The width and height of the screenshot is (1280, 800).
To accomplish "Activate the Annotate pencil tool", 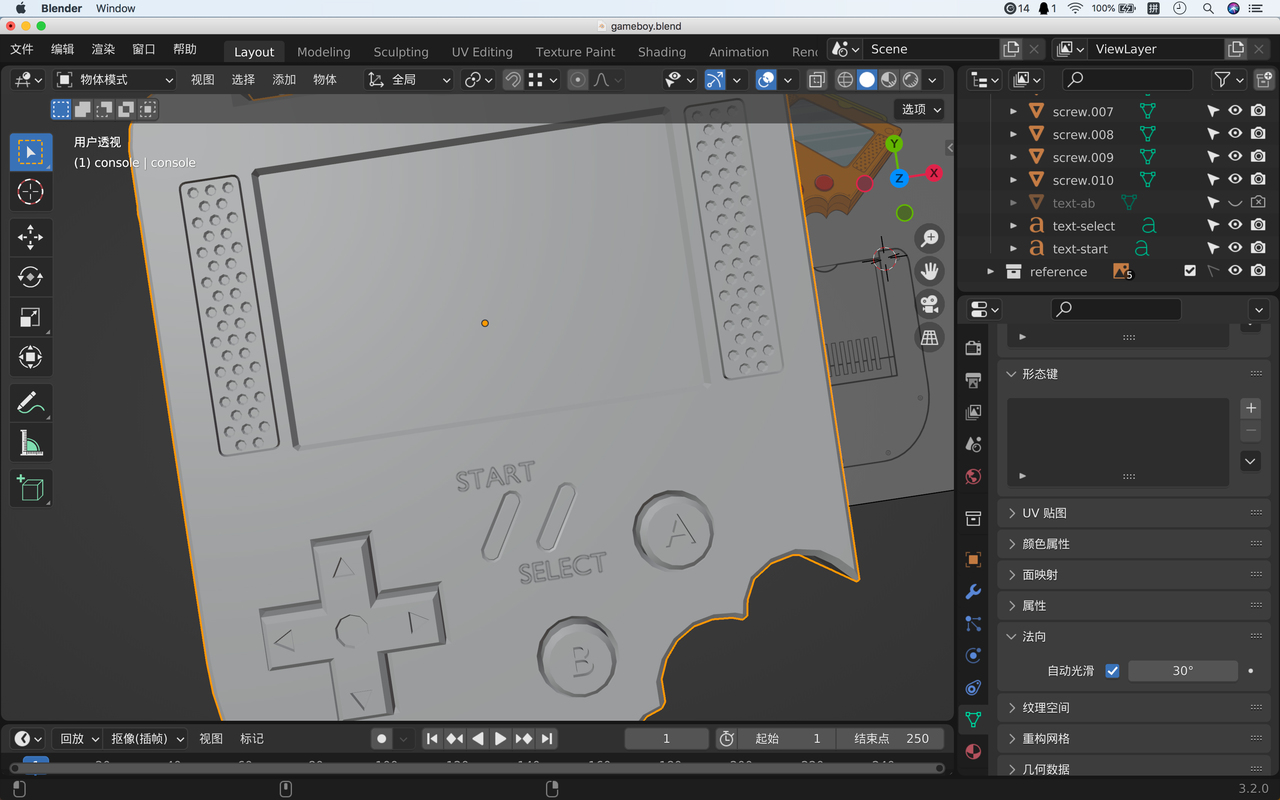I will click(30, 403).
